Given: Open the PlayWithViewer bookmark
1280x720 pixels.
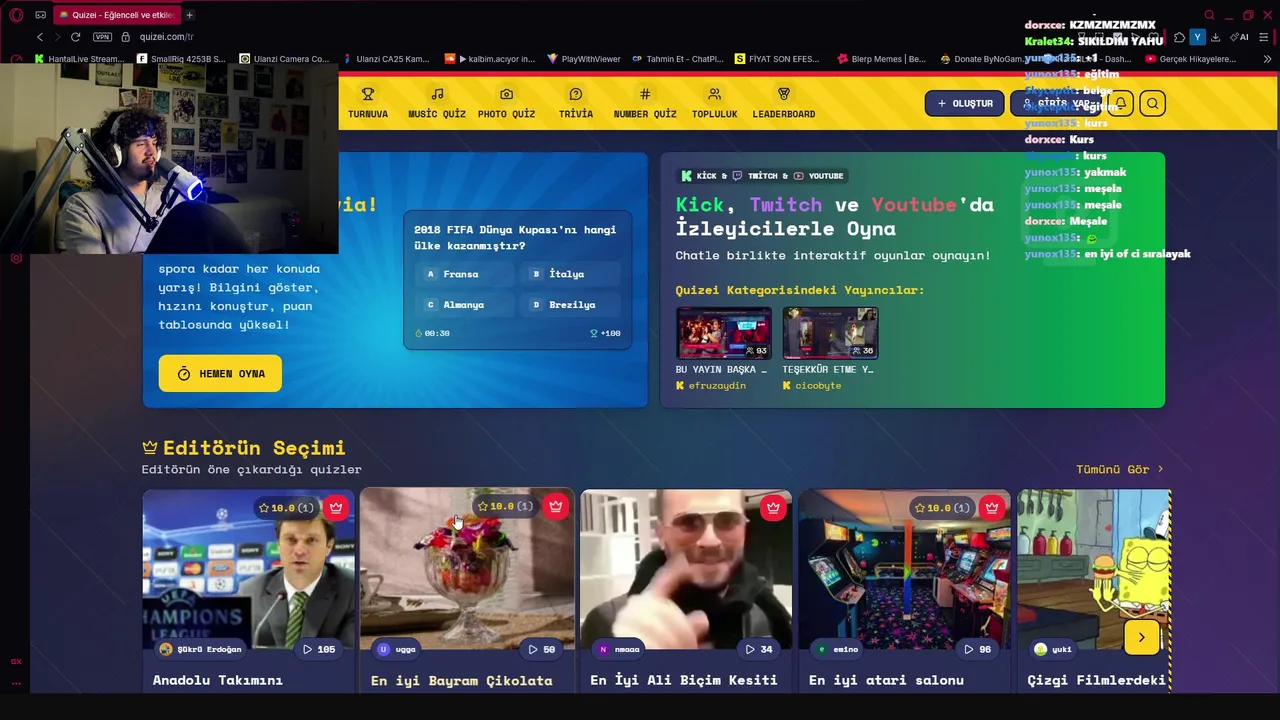Looking at the screenshot, I should [584, 59].
